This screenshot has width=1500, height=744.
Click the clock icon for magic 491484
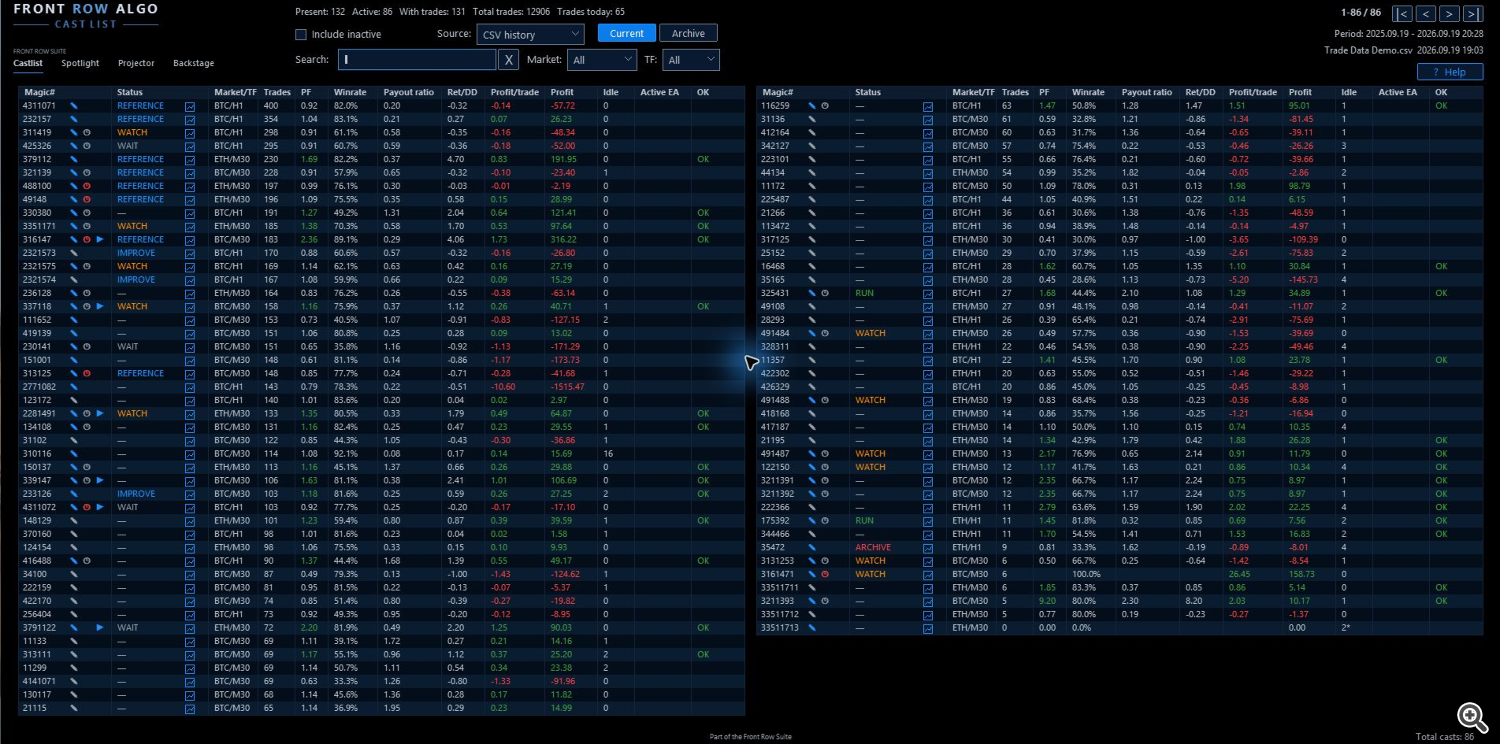[x=826, y=333]
